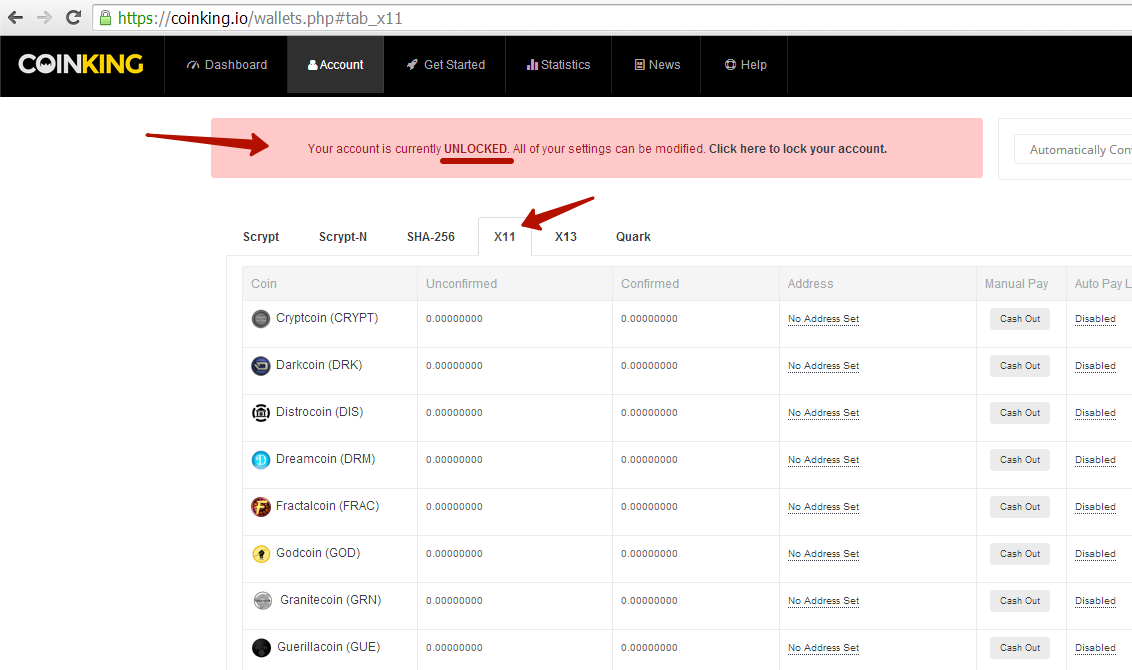
Task: Click Disabled auto pay for Granitecoin
Action: (x=1095, y=601)
